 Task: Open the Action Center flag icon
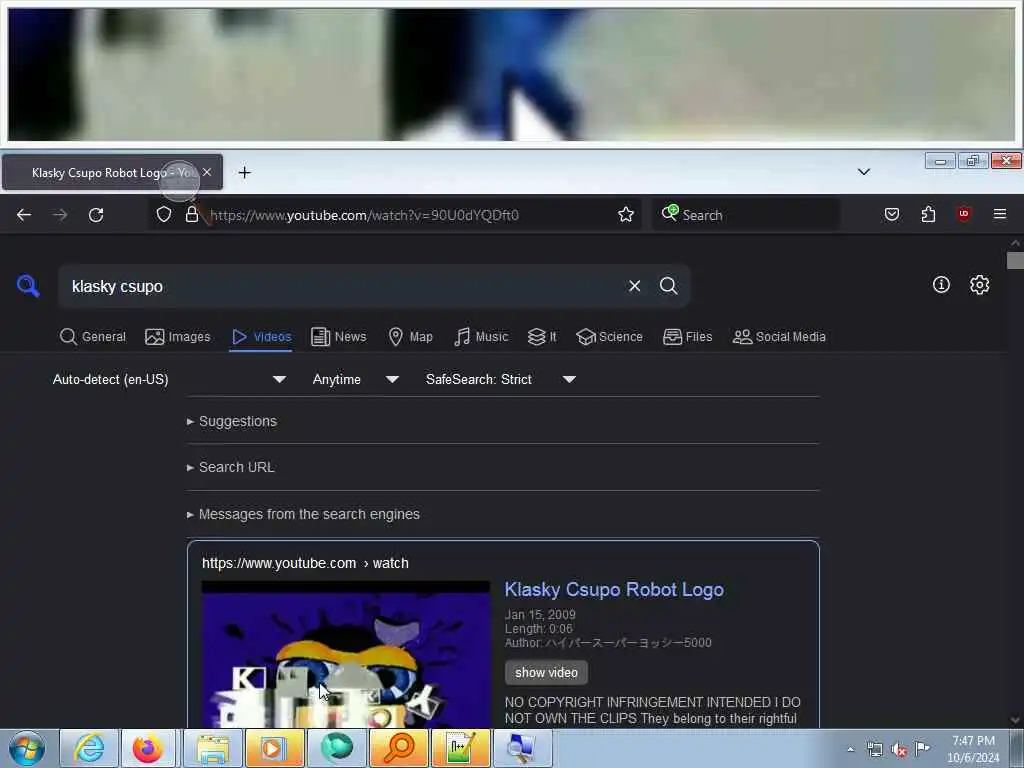pos(922,748)
